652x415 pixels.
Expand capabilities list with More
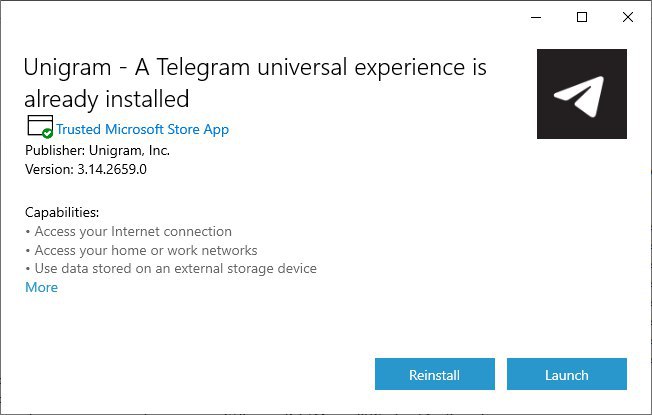tap(42, 287)
